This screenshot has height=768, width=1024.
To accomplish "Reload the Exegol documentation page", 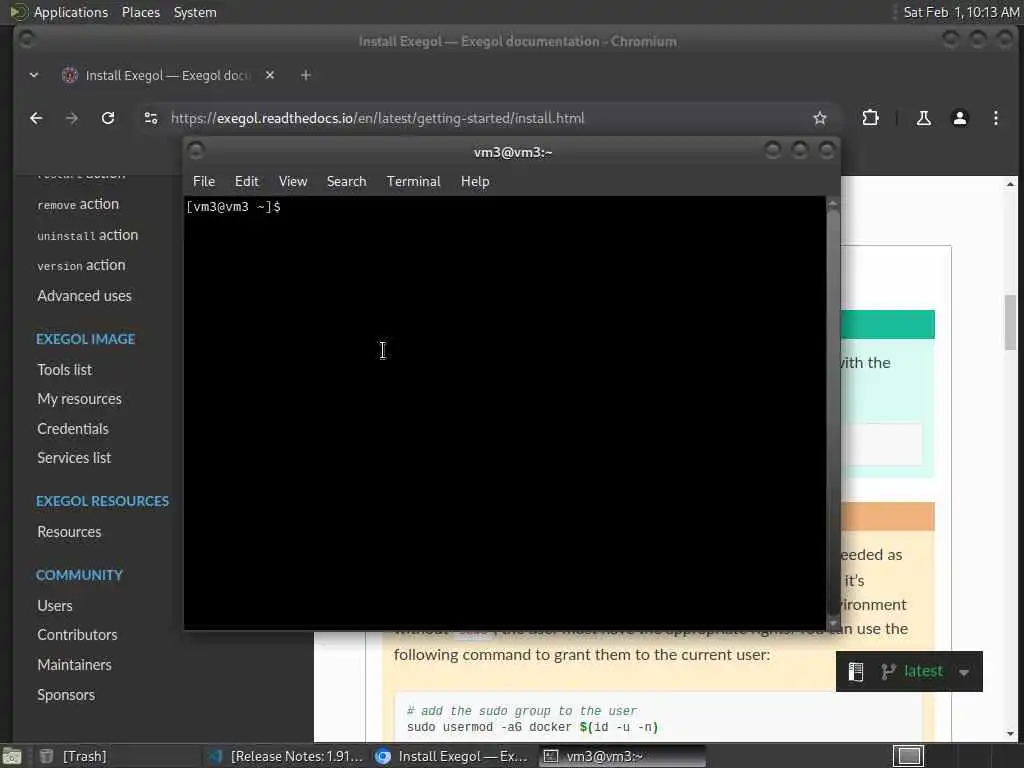I will coord(108,118).
